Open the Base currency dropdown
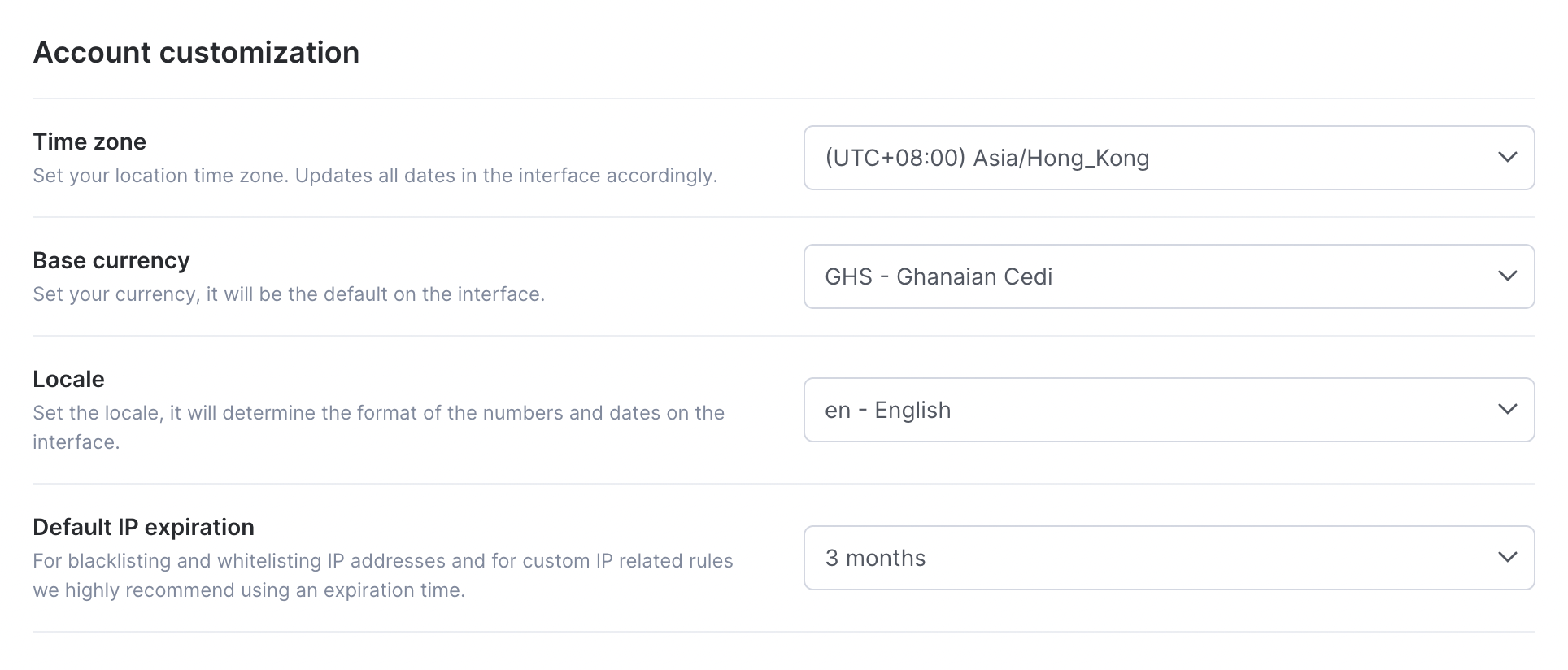Screen dimensions: 1568x670 [x=1168, y=276]
